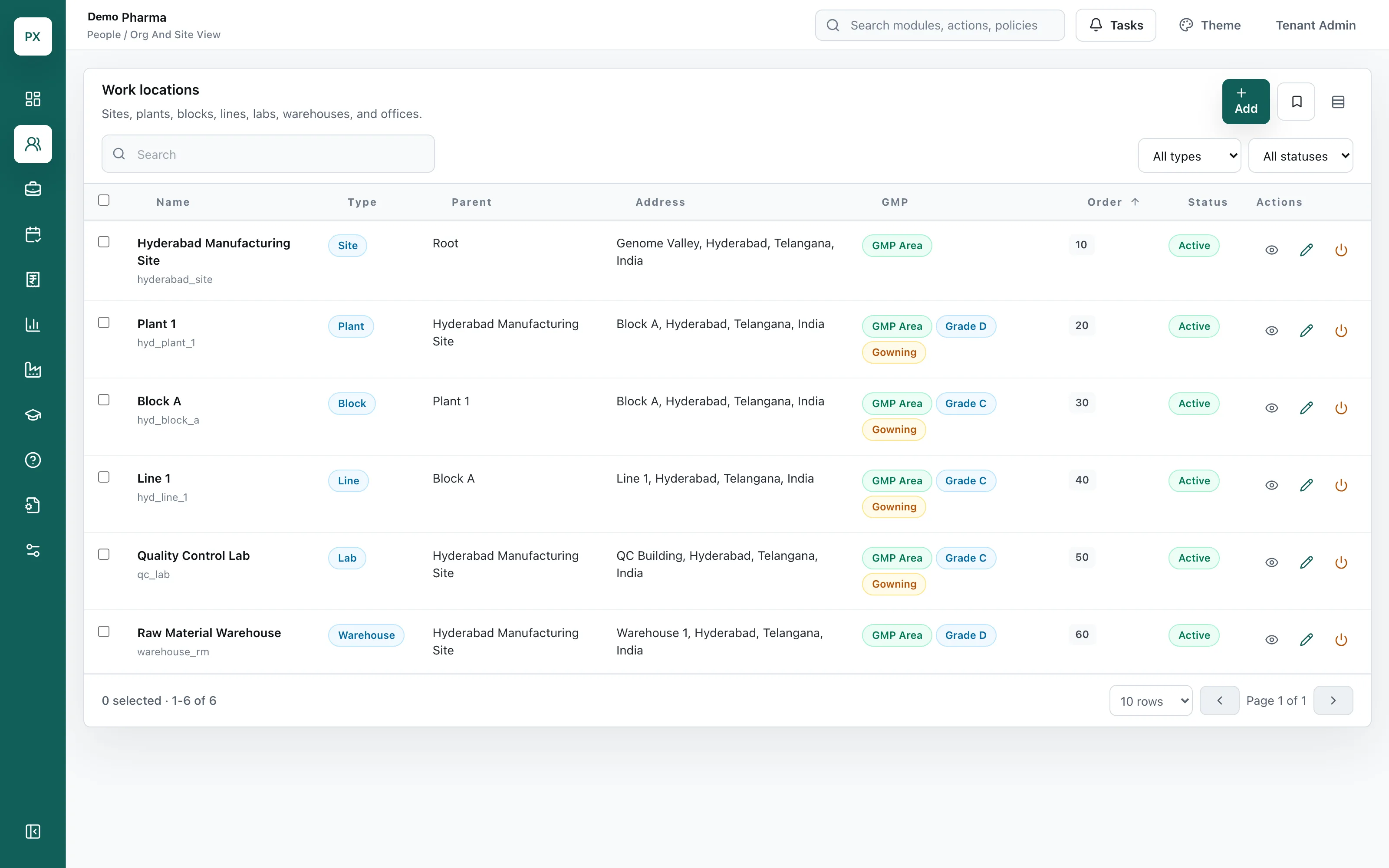Open the dashboard grid icon in sidebar
Screen dimensions: 1389x868
point(33,99)
